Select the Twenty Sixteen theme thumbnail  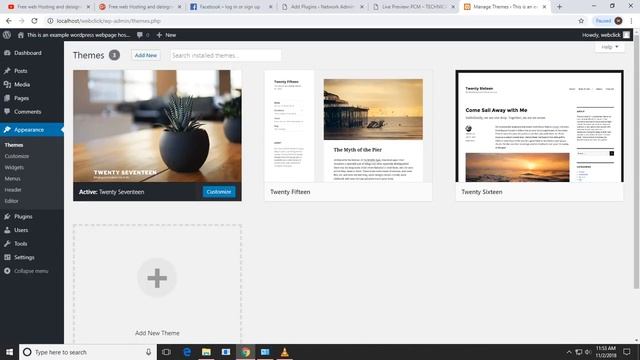click(x=540, y=126)
